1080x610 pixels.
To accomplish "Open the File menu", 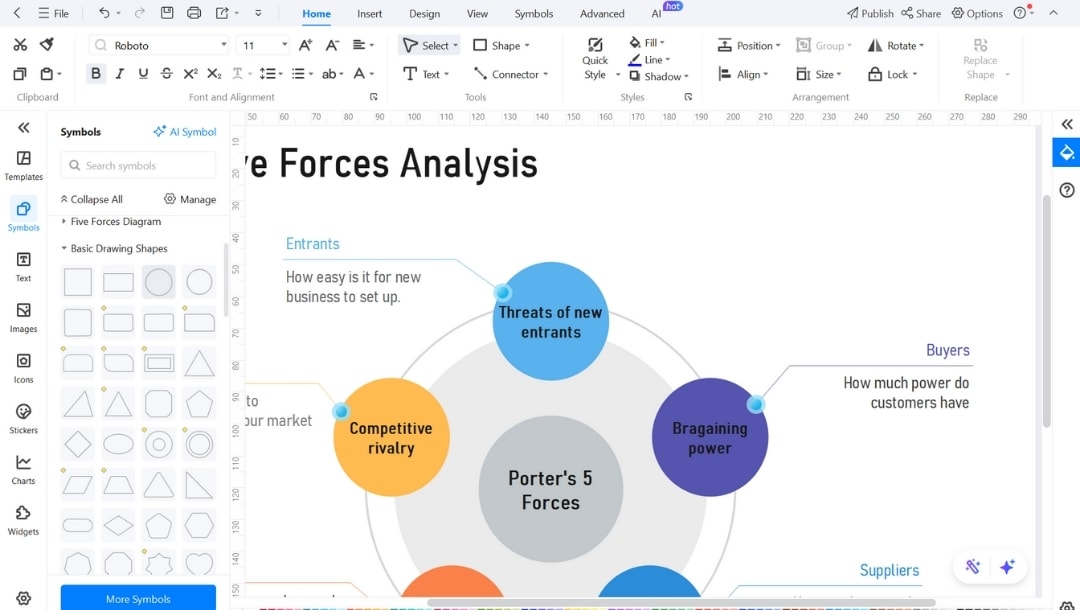I will click(54, 13).
